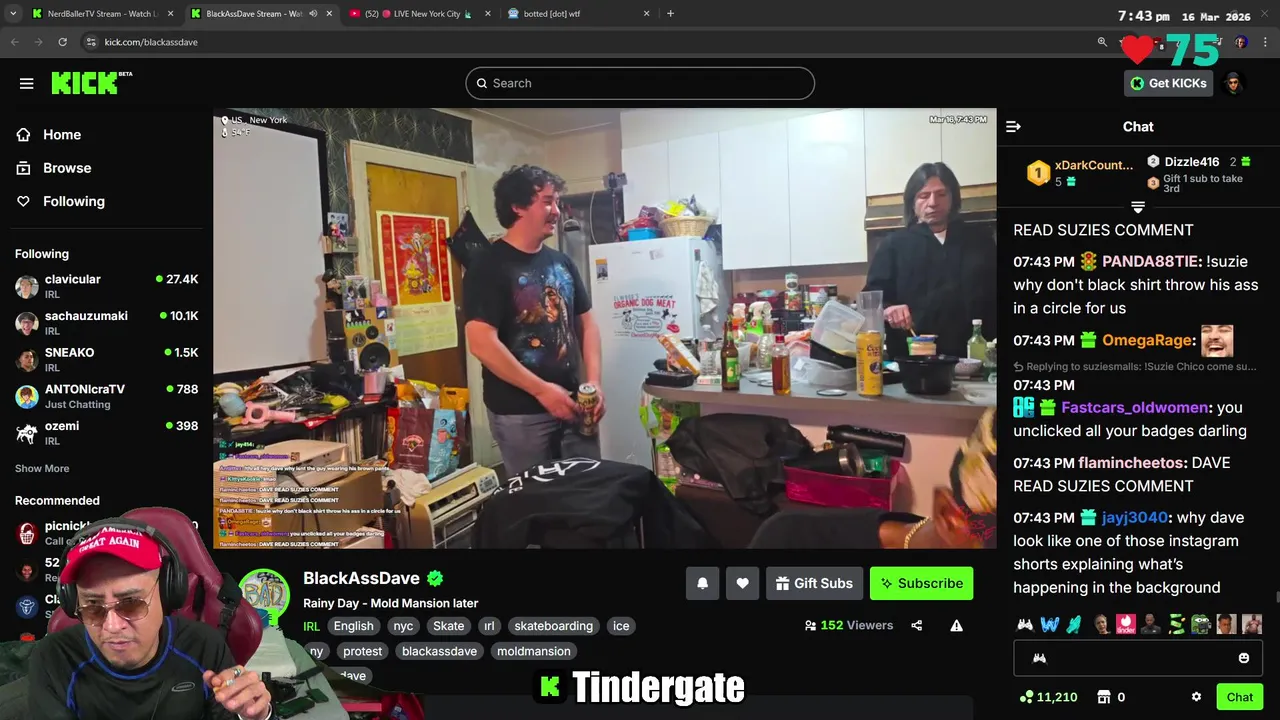Click flamincheetos username in chat
Viewport: 1280px width, 720px height.
(1132, 463)
